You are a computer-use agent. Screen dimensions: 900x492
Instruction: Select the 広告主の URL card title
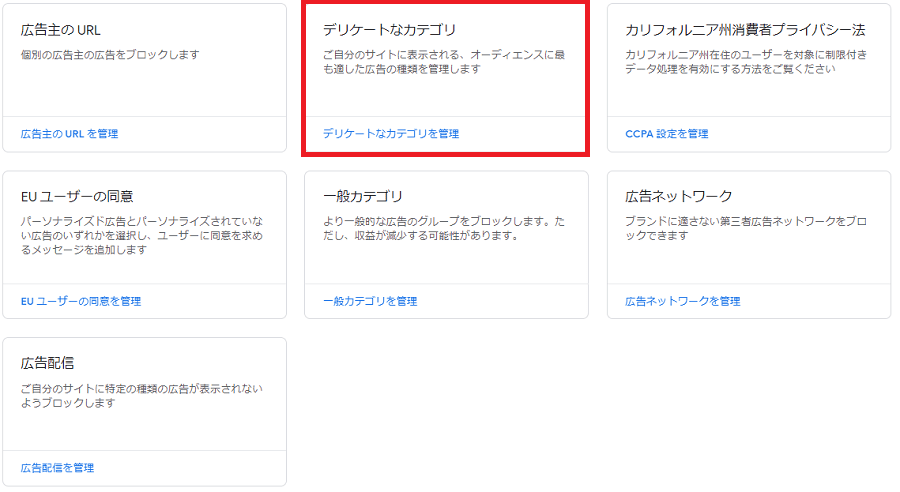click(60, 30)
